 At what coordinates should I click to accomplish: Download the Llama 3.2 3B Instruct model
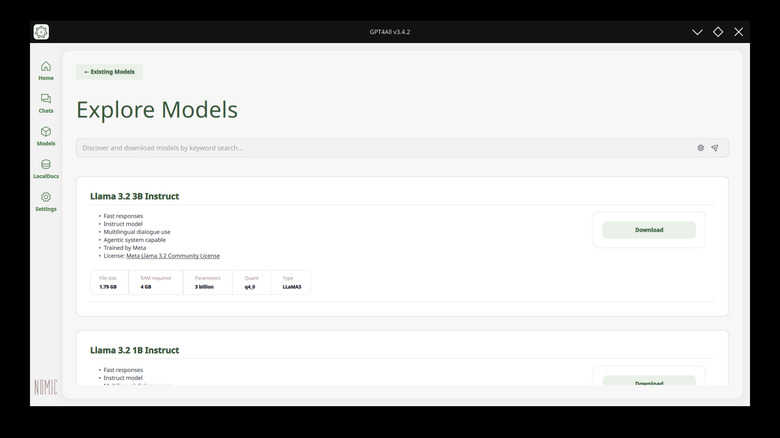[x=649, y=230]
